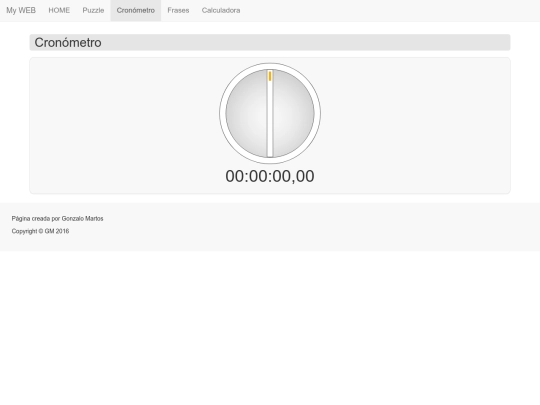The image size is (540, 405).
Task: Click the Cronómetro page heading
Action: (x=68, y=42)
